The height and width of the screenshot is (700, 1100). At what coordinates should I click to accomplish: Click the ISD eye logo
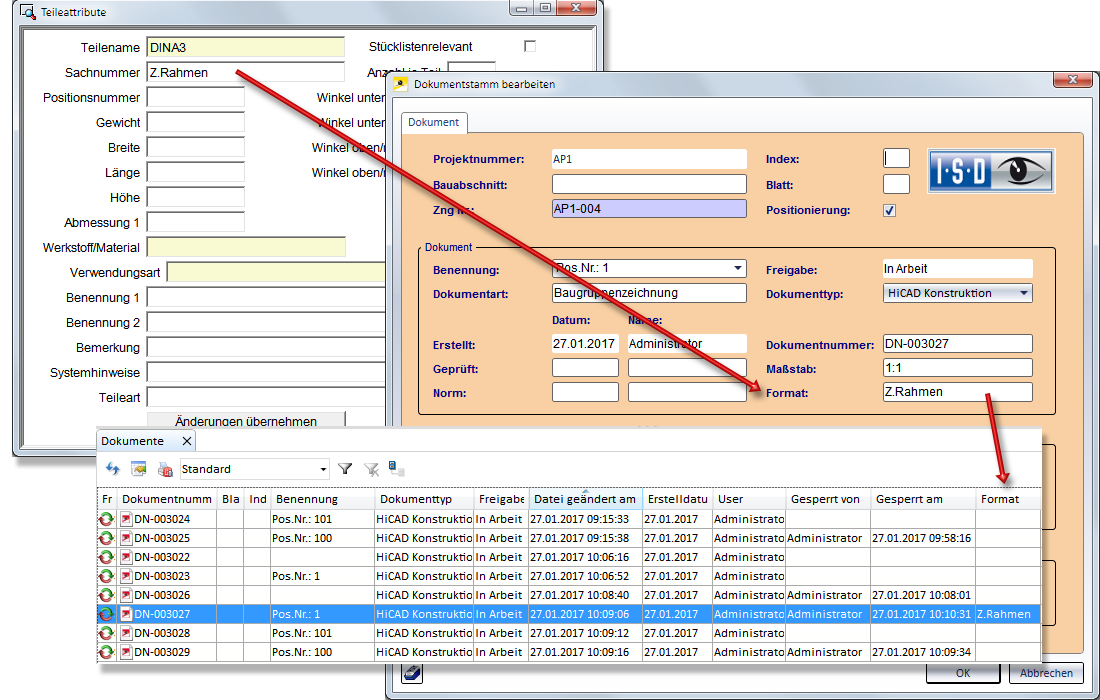991,170
